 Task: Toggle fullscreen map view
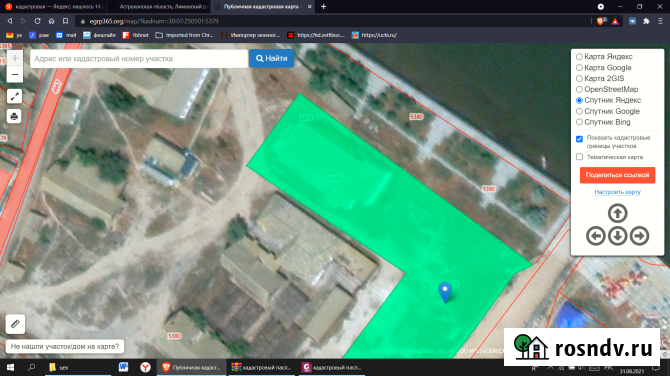[15, 96]
